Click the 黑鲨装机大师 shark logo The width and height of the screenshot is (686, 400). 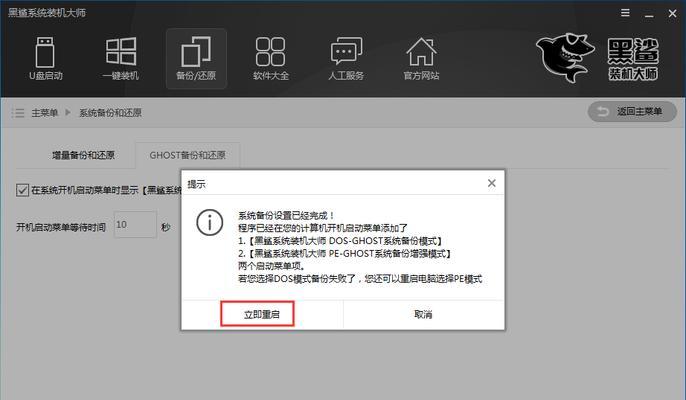pyautogui.click(x=598, y=58)
